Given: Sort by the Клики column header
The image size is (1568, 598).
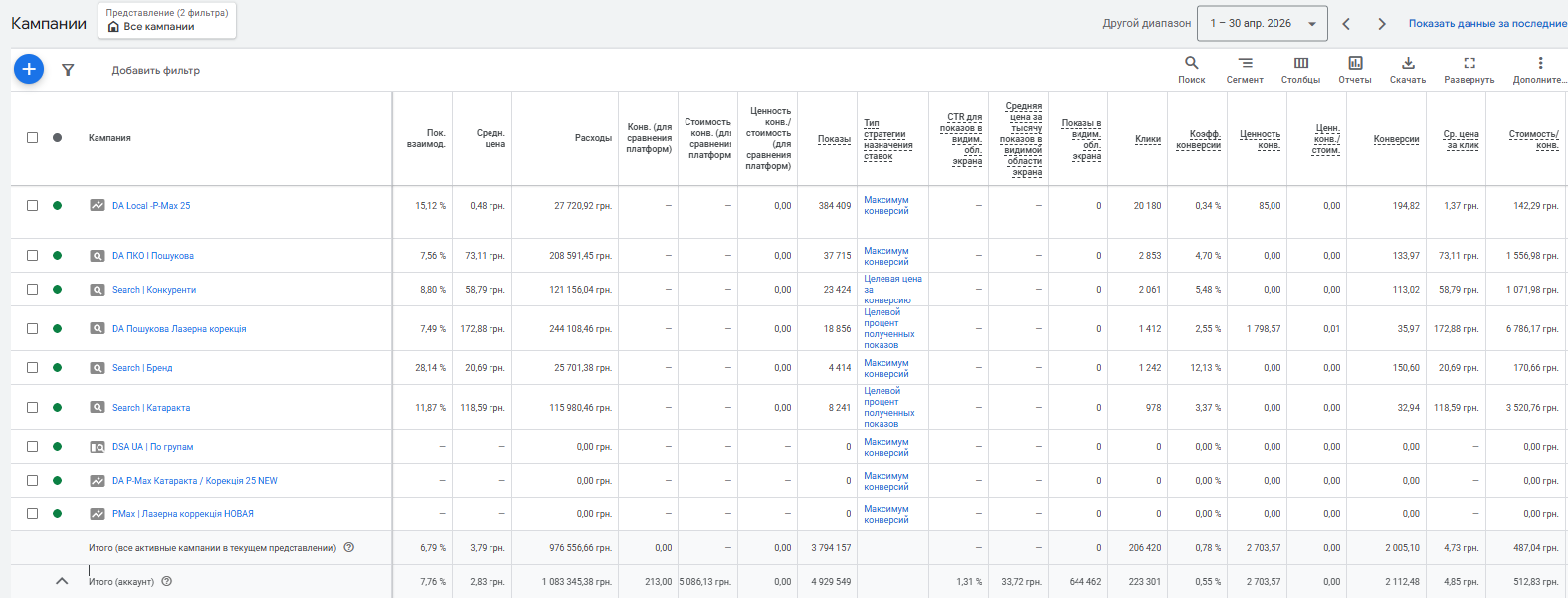Looking at the screenshot, I should tap(1148, 139).
